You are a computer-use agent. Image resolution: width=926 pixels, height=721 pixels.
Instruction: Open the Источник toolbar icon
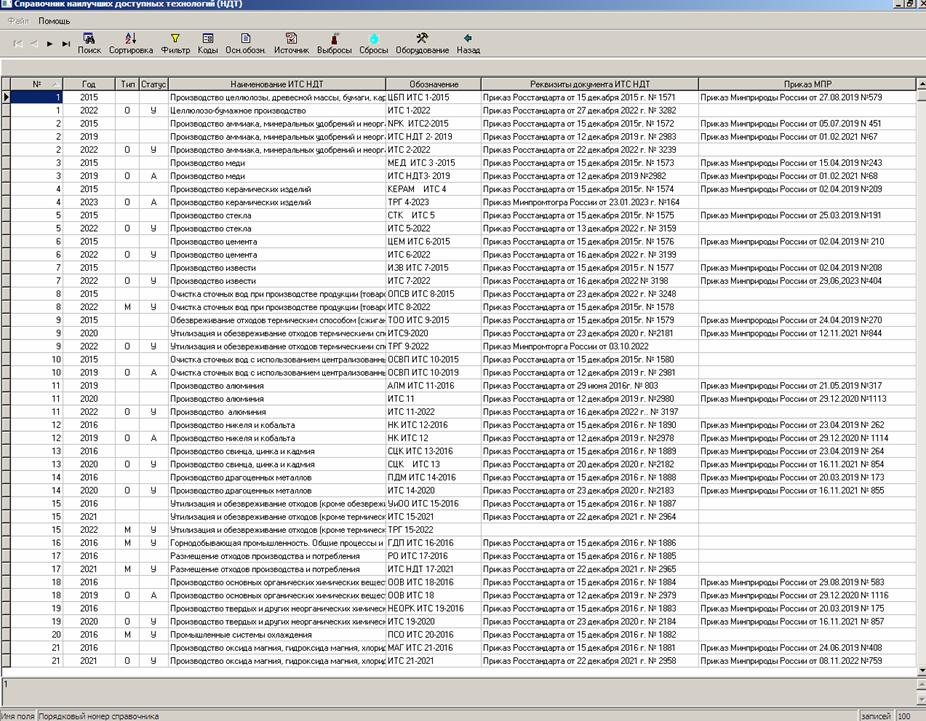click(291, 42)
